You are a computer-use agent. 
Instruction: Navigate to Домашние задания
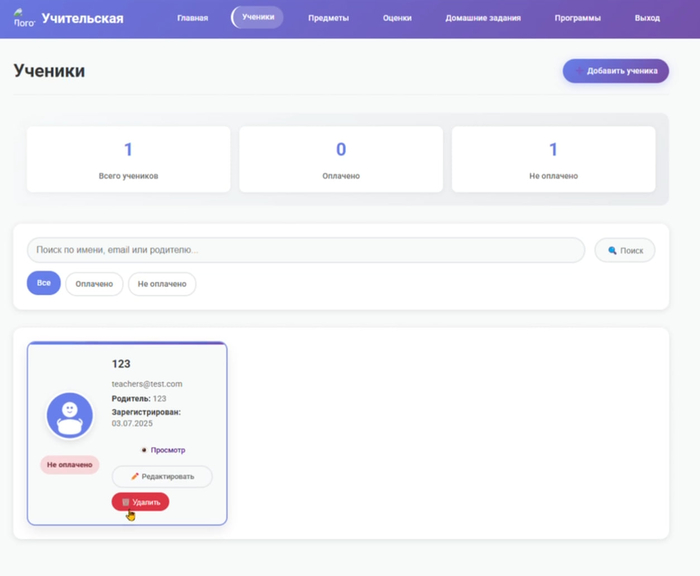(483, 18)
